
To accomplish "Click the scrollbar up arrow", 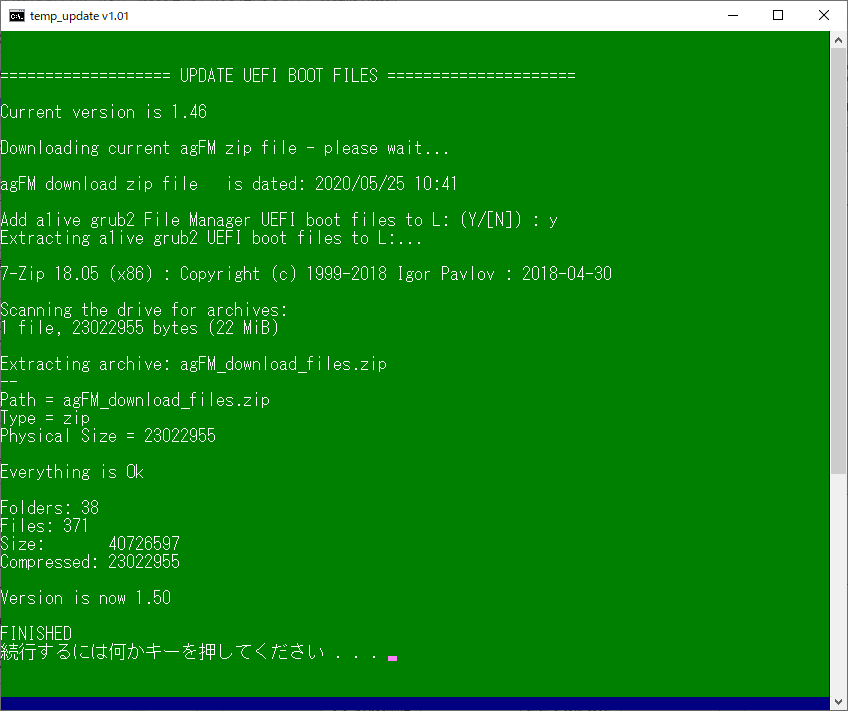I will click(x=838, y=40).
